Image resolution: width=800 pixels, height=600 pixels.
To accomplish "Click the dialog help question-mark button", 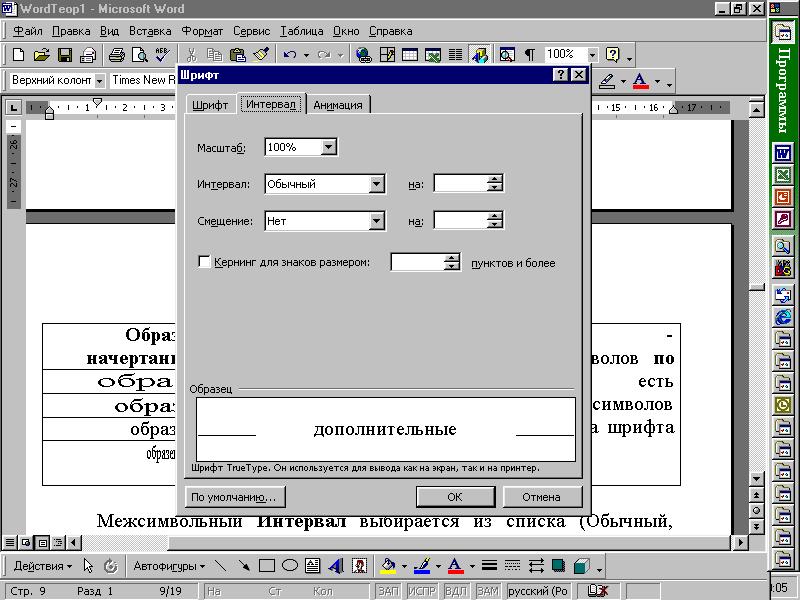I will [x=560, y=75].
